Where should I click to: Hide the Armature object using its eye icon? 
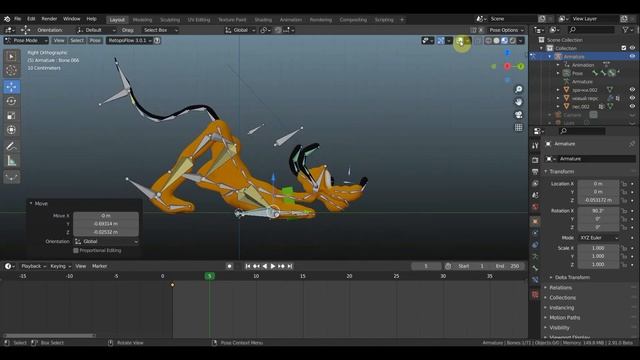point(632,56)
